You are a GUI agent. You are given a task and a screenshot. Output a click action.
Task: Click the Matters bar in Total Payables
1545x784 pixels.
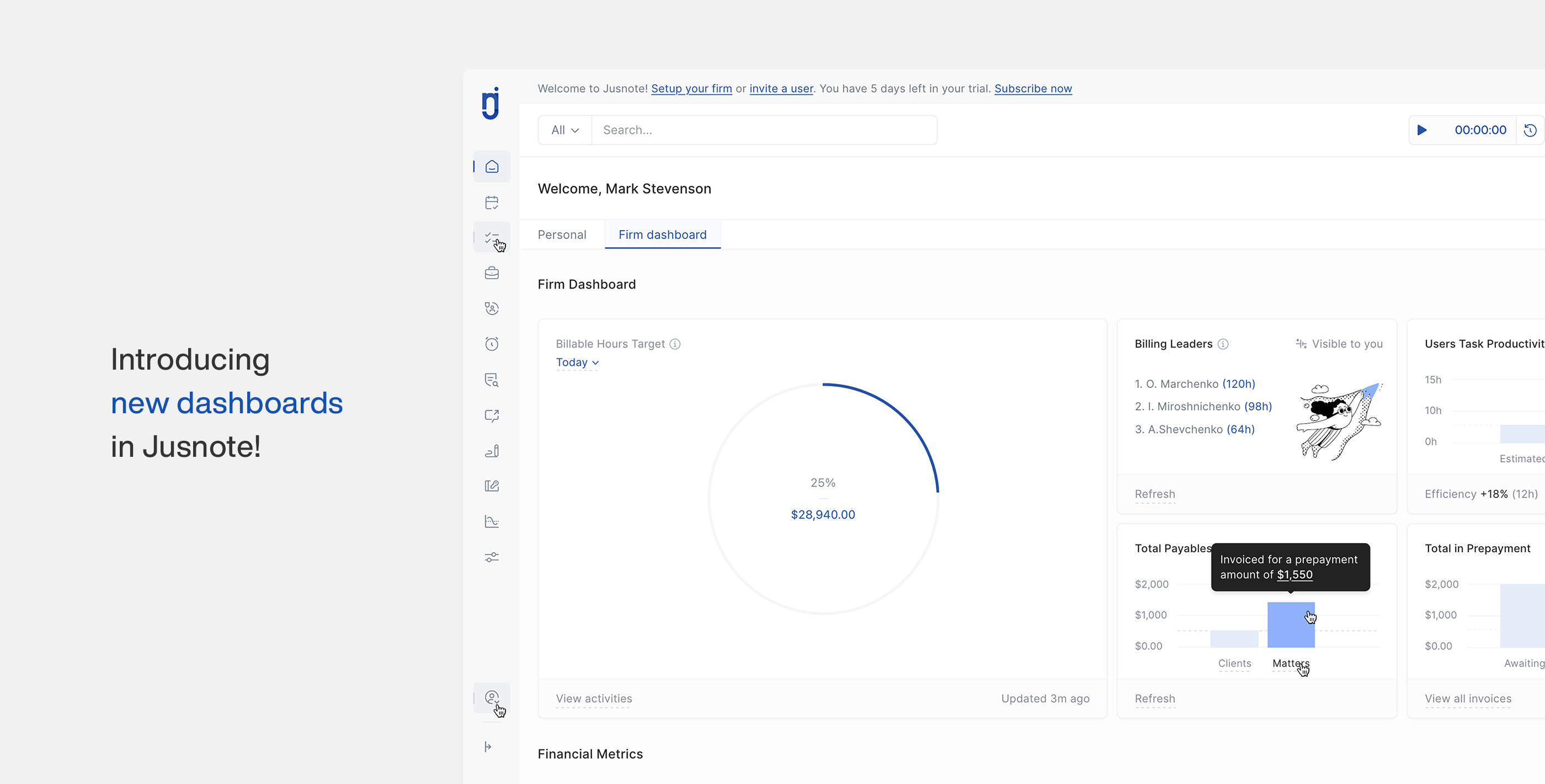(1291, 625)
